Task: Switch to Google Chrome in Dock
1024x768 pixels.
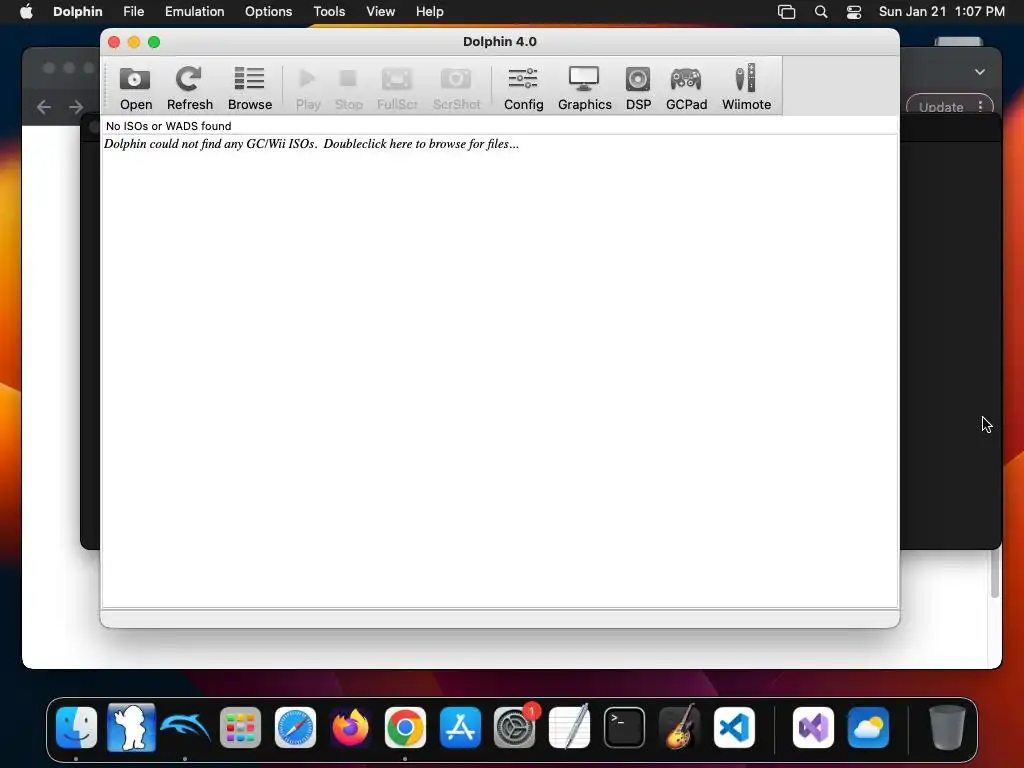Action: click(405, 728)
